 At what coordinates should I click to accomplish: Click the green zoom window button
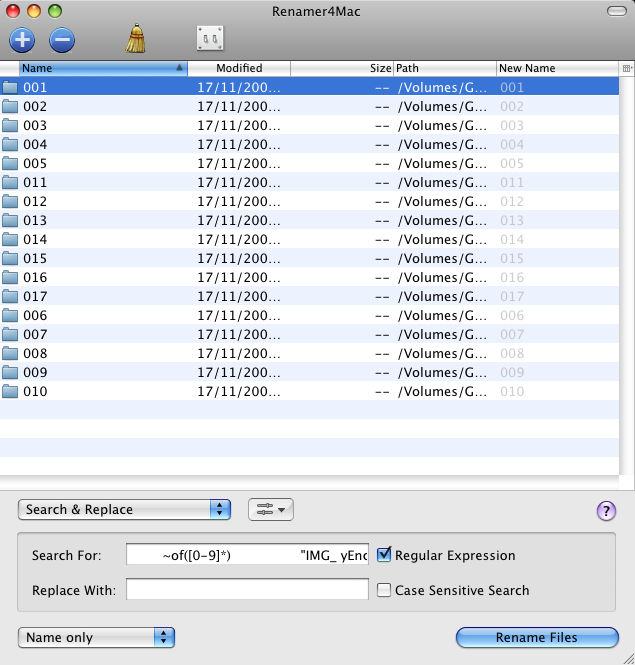coord(55,11)
